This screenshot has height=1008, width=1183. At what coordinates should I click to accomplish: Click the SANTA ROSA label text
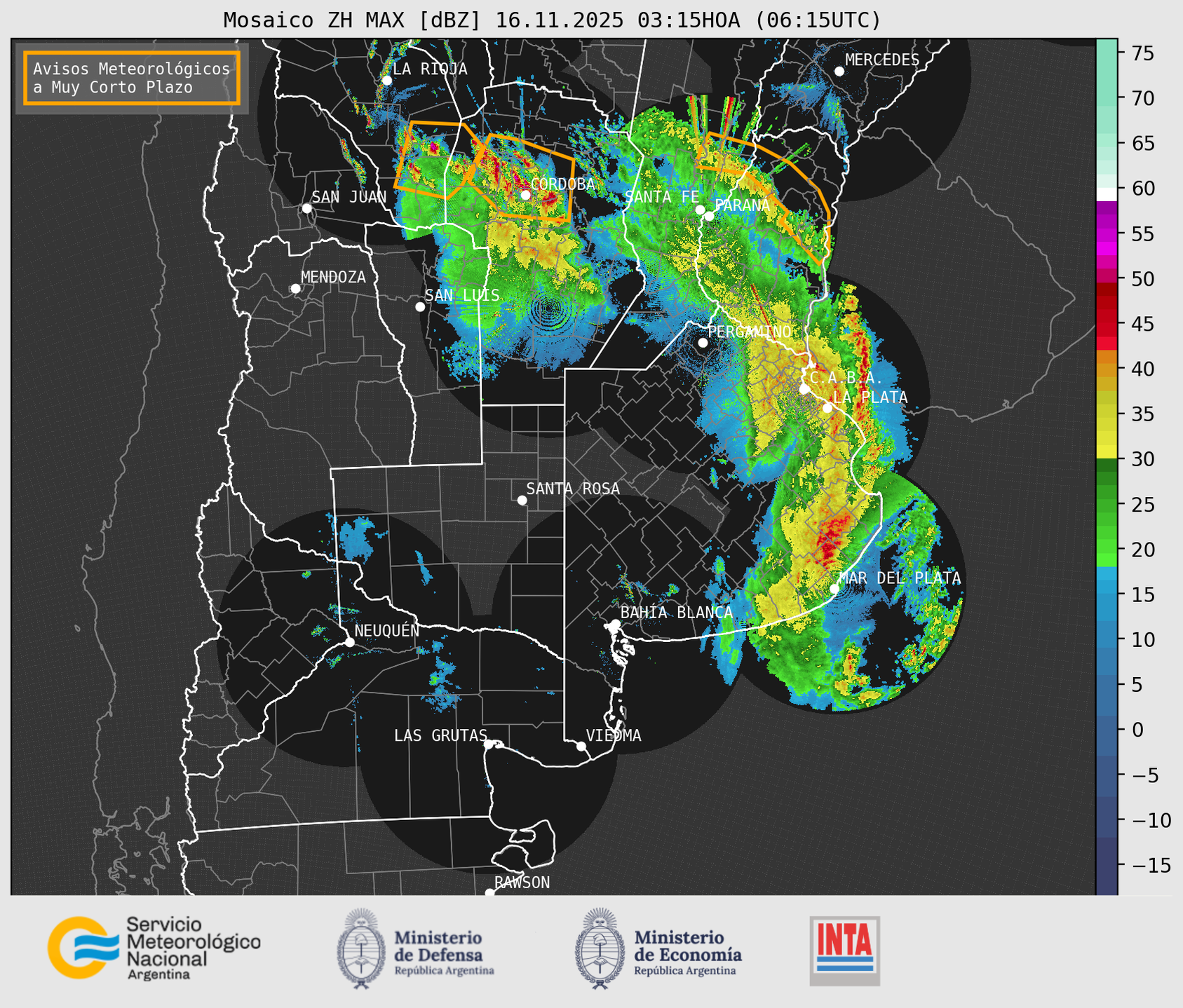pyautogui.click(x=573, y=489)
